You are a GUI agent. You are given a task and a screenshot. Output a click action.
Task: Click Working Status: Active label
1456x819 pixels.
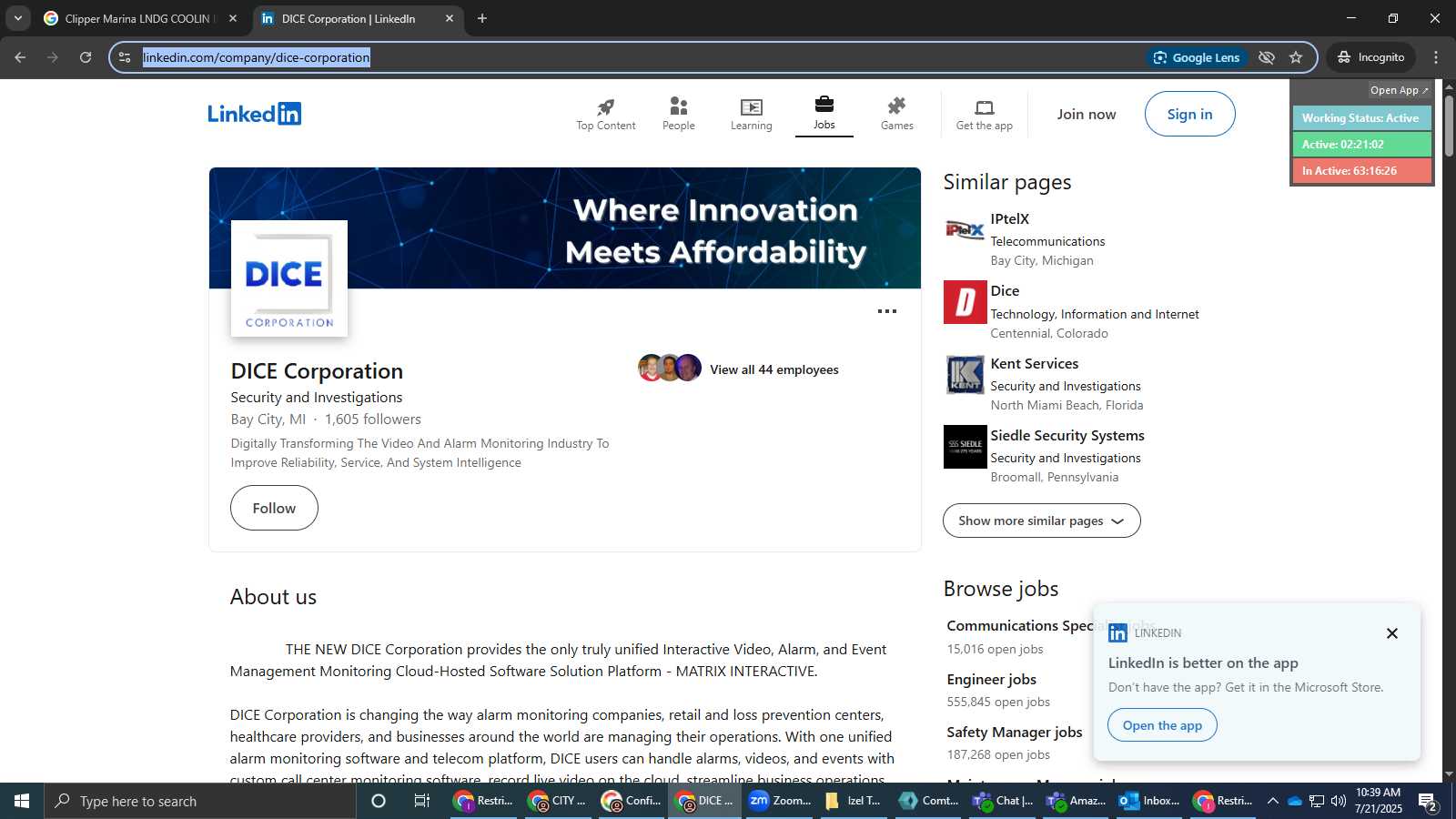[1361, 118]
